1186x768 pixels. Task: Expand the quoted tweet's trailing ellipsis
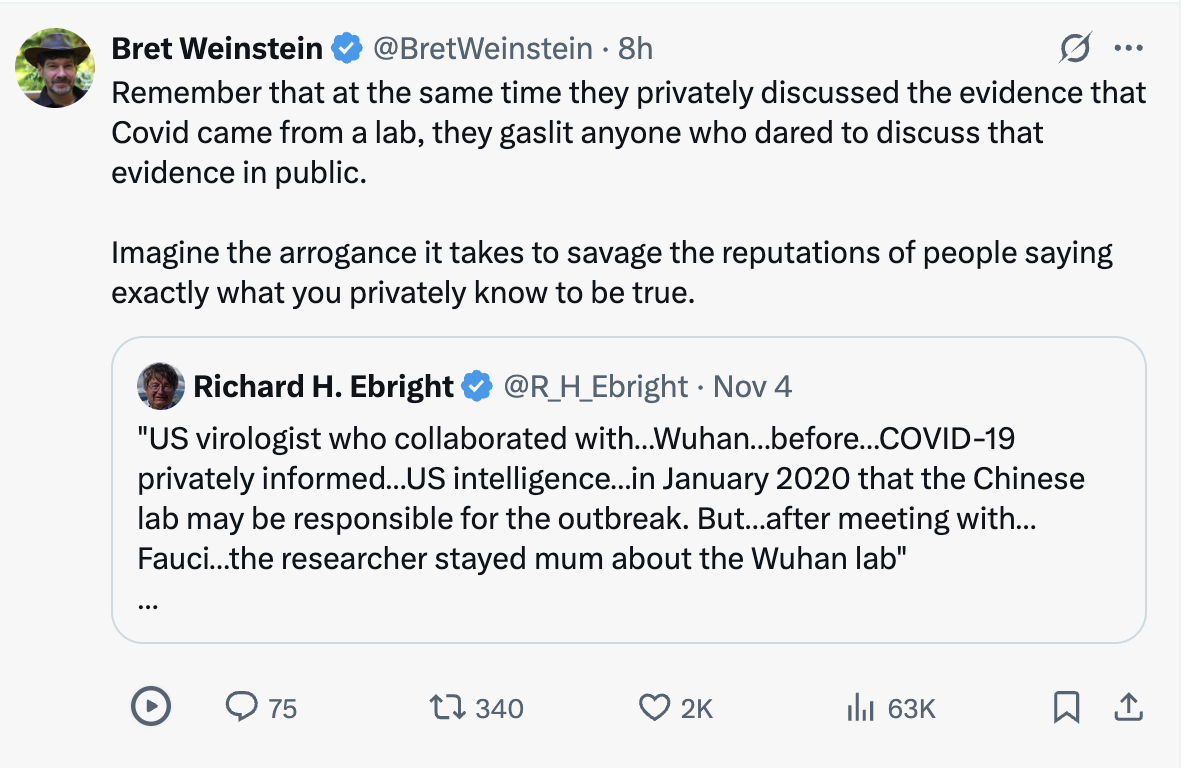(147, 604)
